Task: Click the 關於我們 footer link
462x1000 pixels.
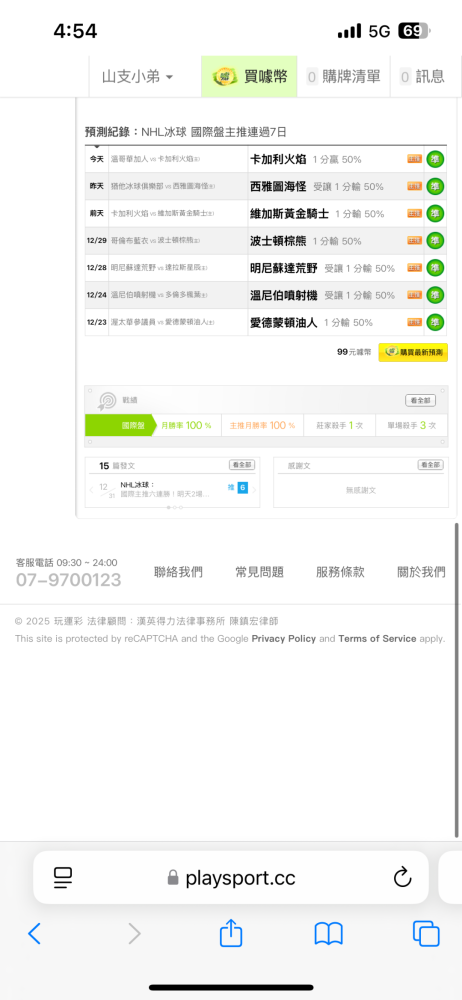Action: tap(421, 572)
